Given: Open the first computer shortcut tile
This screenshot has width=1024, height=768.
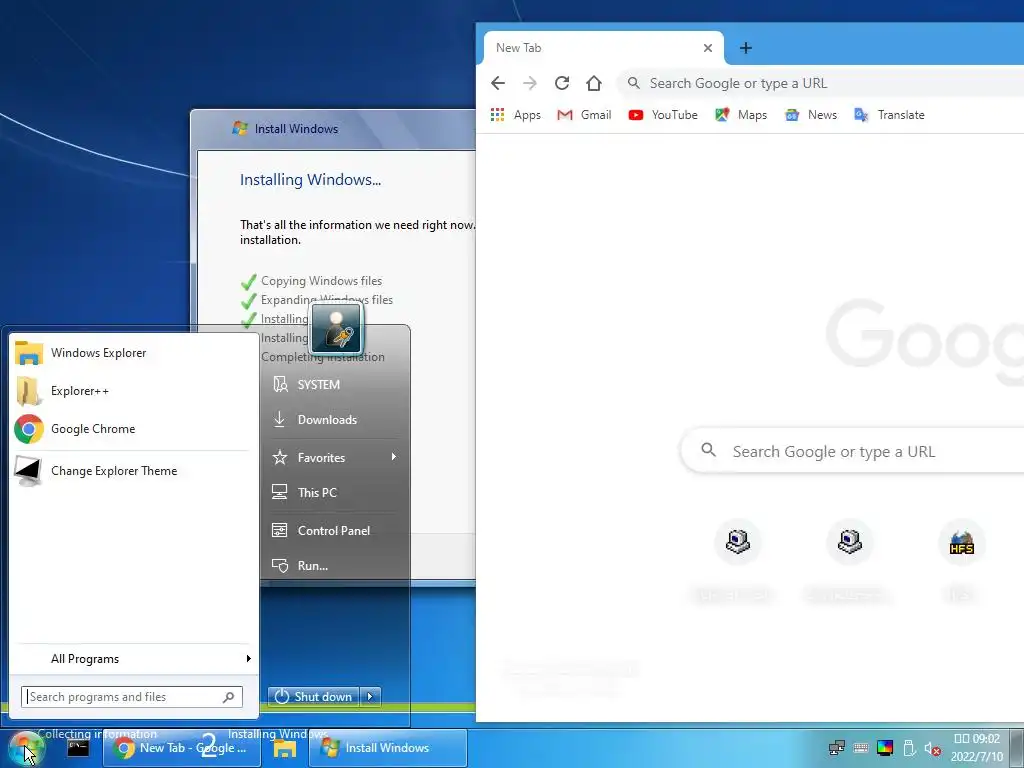Looking at the screenshot, I should pos(737,542).
